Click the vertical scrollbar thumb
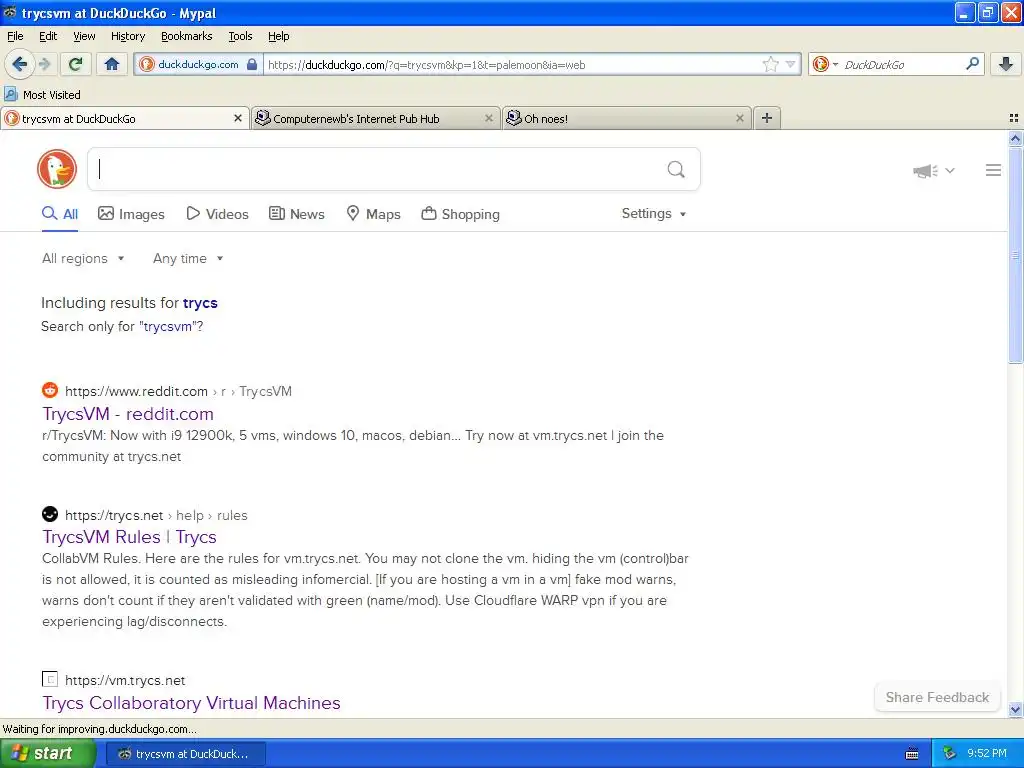Viewport: 1024px width, 768px height. (x=1015, y=255)
